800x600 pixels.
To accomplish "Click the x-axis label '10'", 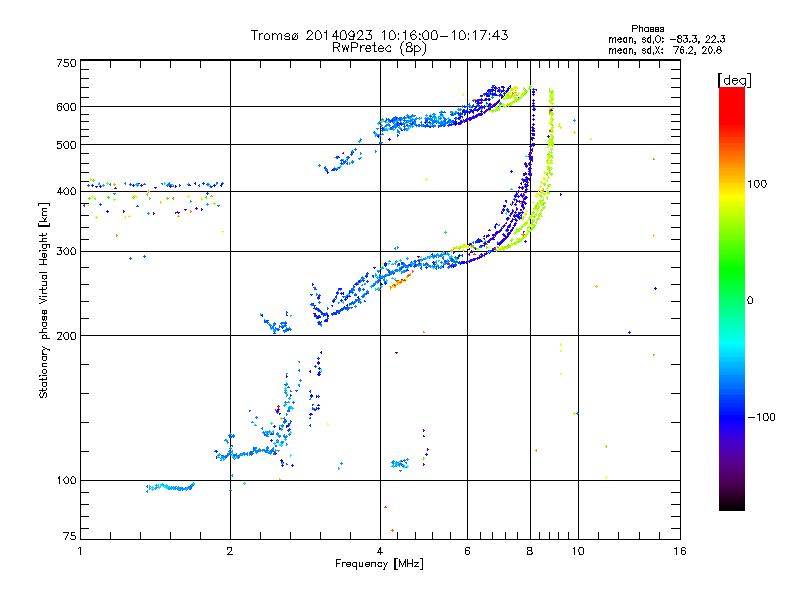I will [x=578, y=551].
